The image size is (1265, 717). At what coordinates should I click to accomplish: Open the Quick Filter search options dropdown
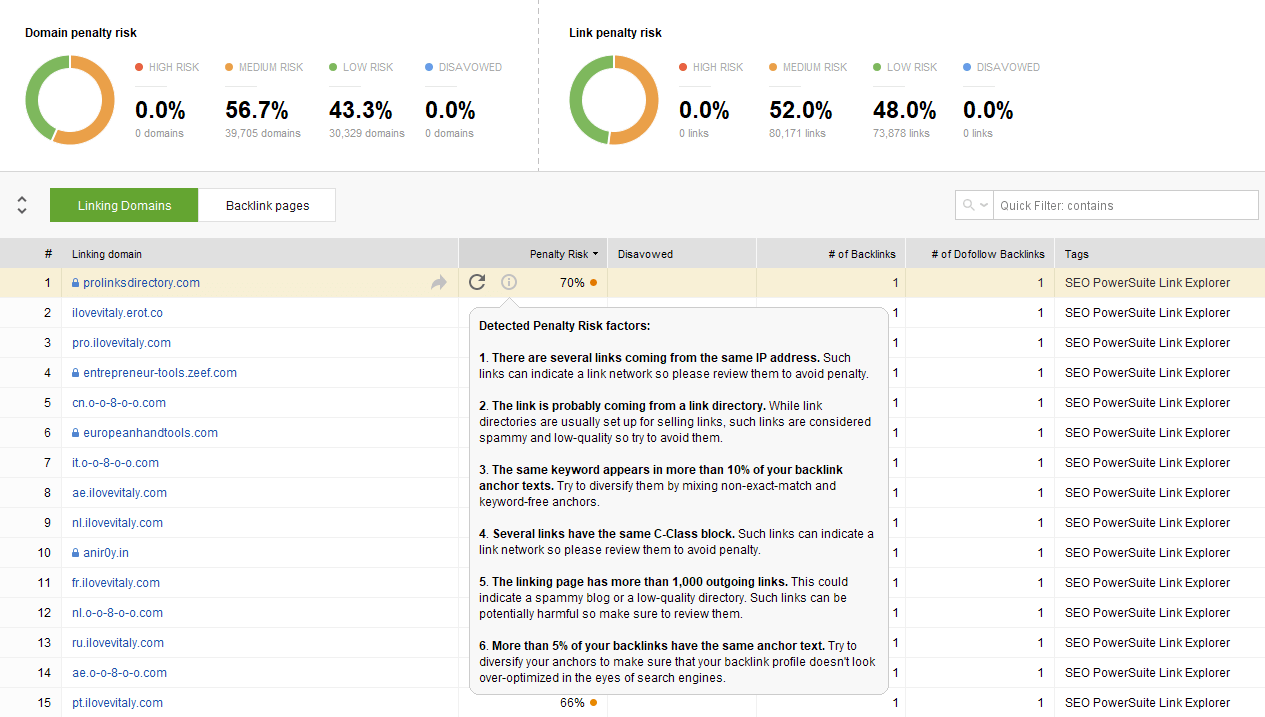(973, 205)
